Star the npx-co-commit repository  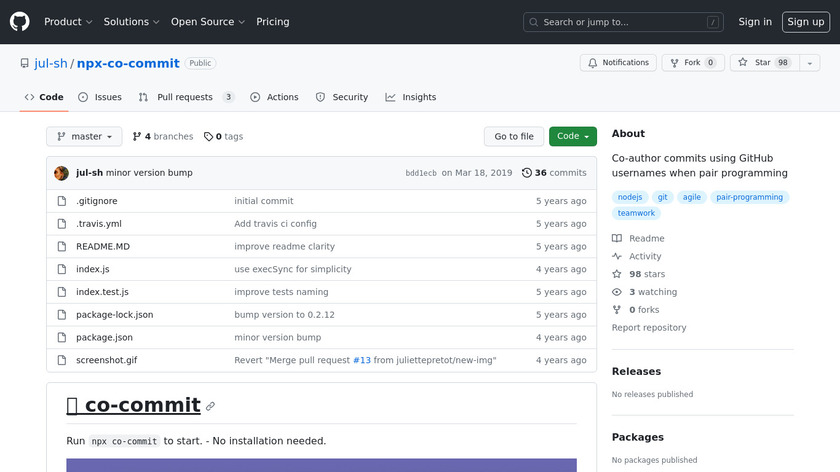pyautogui.click(x=756, y=63)
